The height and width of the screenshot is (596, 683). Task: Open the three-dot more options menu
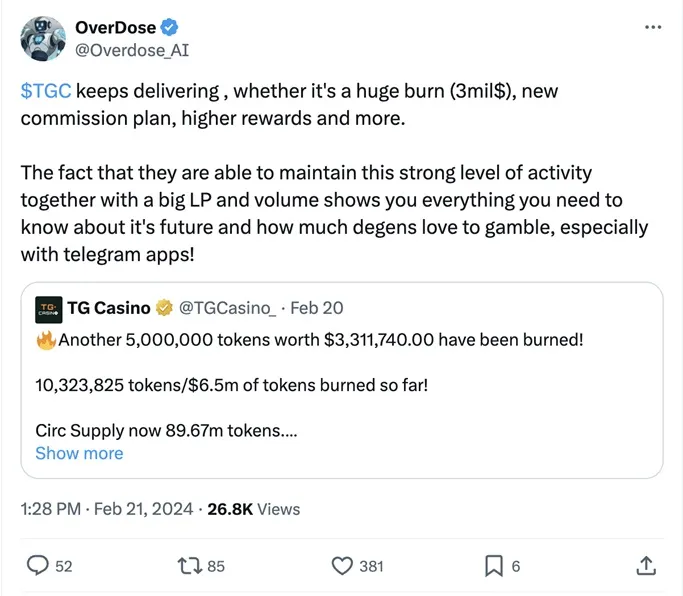(x=653, y=27)
